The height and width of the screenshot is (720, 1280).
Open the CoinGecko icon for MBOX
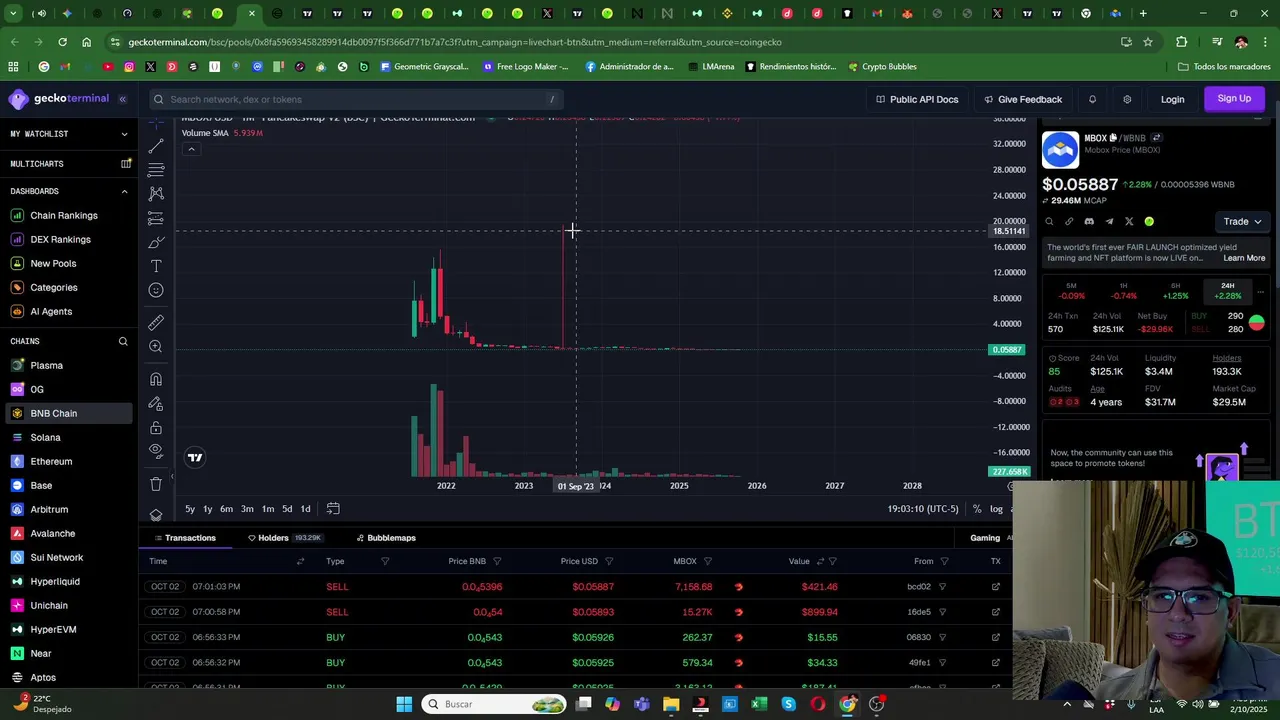click(x=1149, y=222)
